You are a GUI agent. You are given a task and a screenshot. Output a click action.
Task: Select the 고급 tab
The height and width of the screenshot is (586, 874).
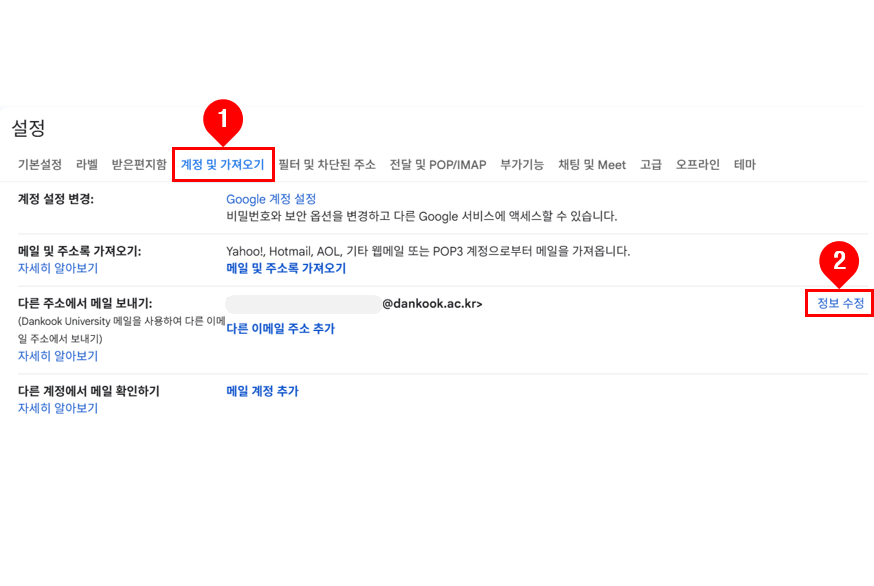pos(651,165)
